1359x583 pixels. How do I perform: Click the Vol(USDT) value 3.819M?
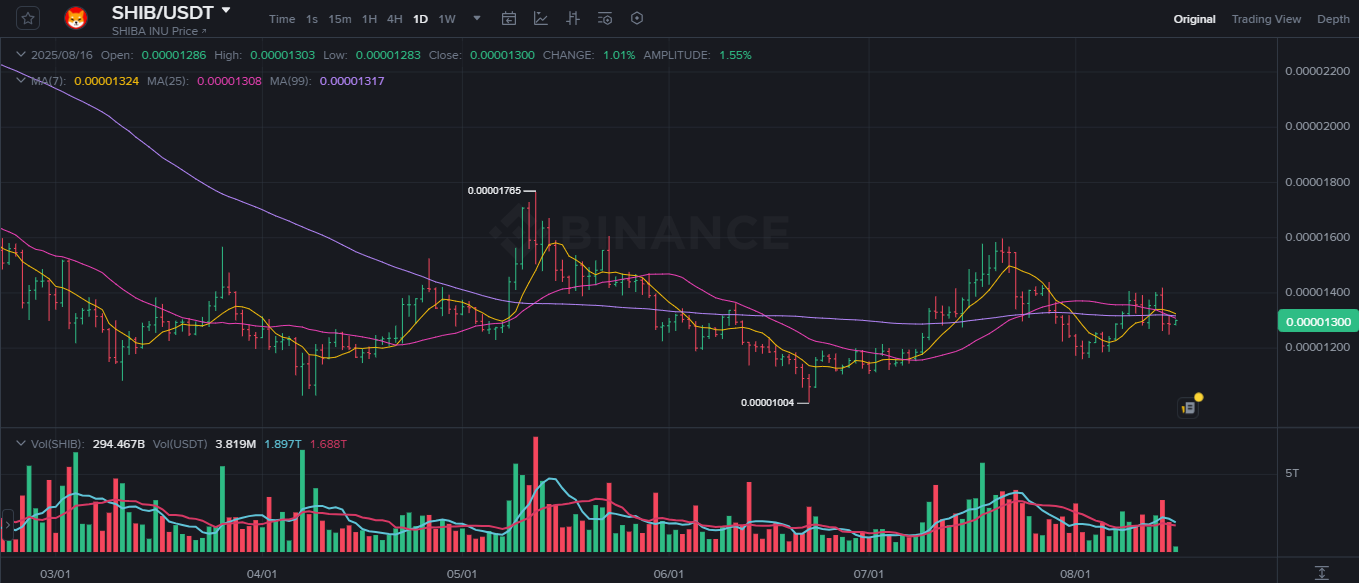(235, 443)
